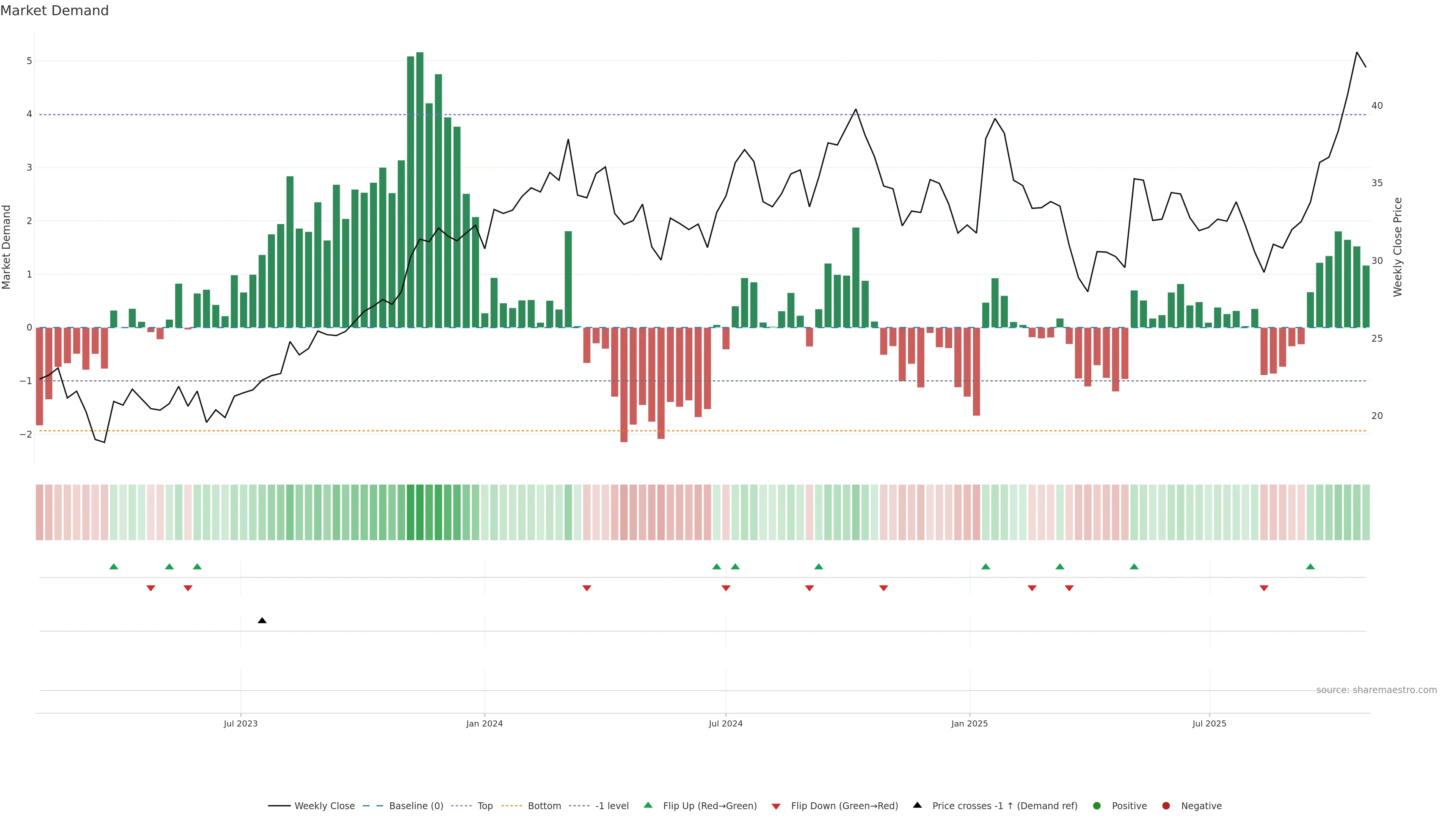
Task: Click the Jan 2025 axis label
Action: [970, 723]
